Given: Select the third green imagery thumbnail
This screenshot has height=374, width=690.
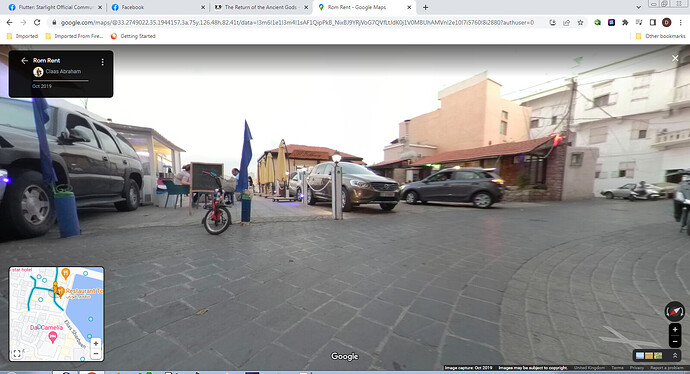Looking at the screenshot, I should pyautogui.click(x=658, y=356).
